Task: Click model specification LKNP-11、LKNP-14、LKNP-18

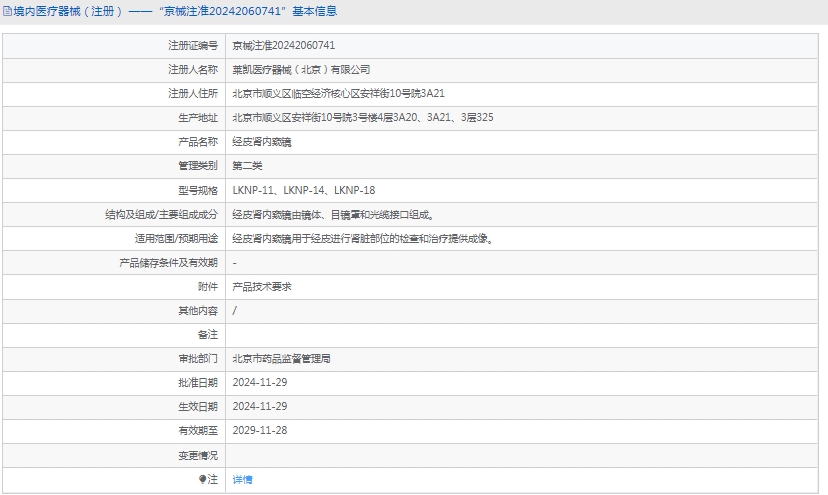Action: pos(304,190)
